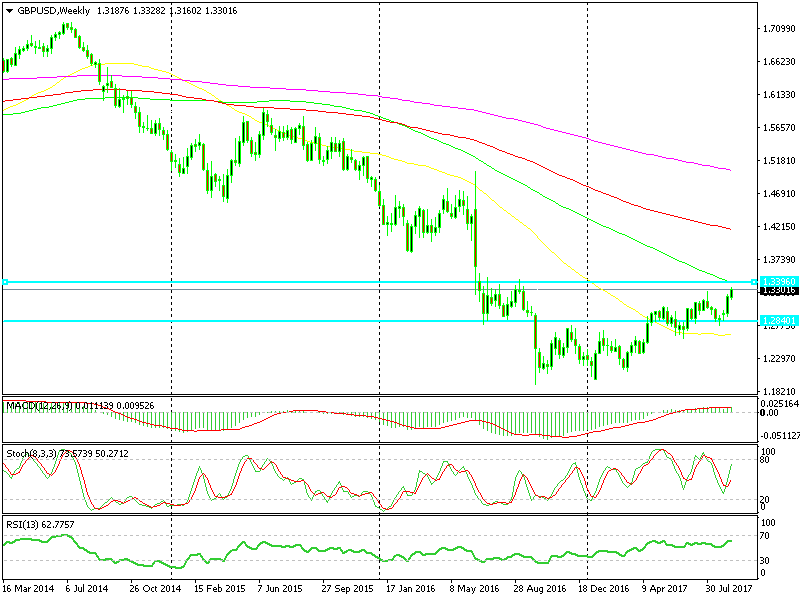Screen dimensions: 800x600
Task: Click the 1.18210 price on the scale
Action: click(x=778, y=392)
